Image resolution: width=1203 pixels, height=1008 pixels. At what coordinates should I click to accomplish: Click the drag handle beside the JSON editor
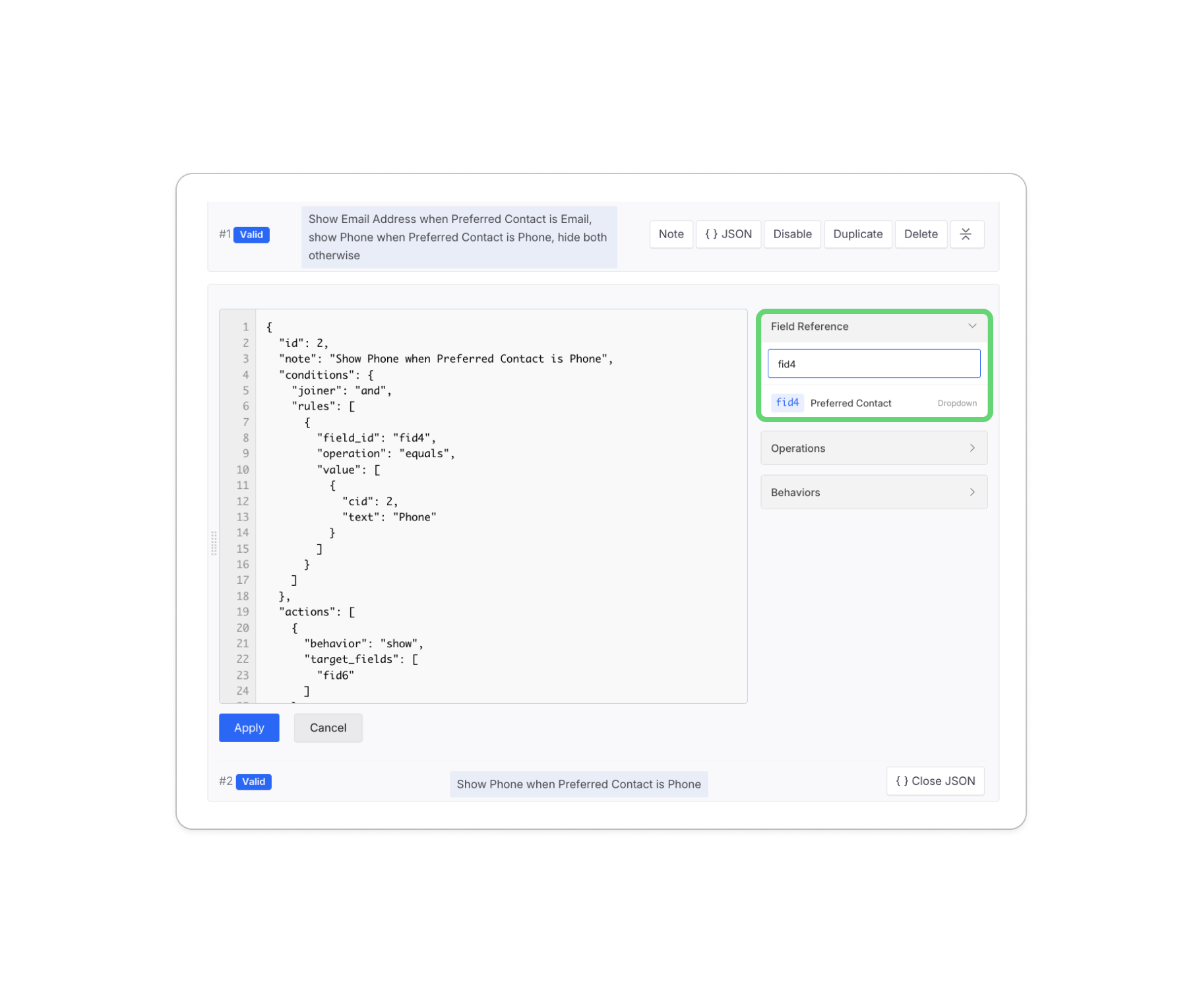click(214, 544)
